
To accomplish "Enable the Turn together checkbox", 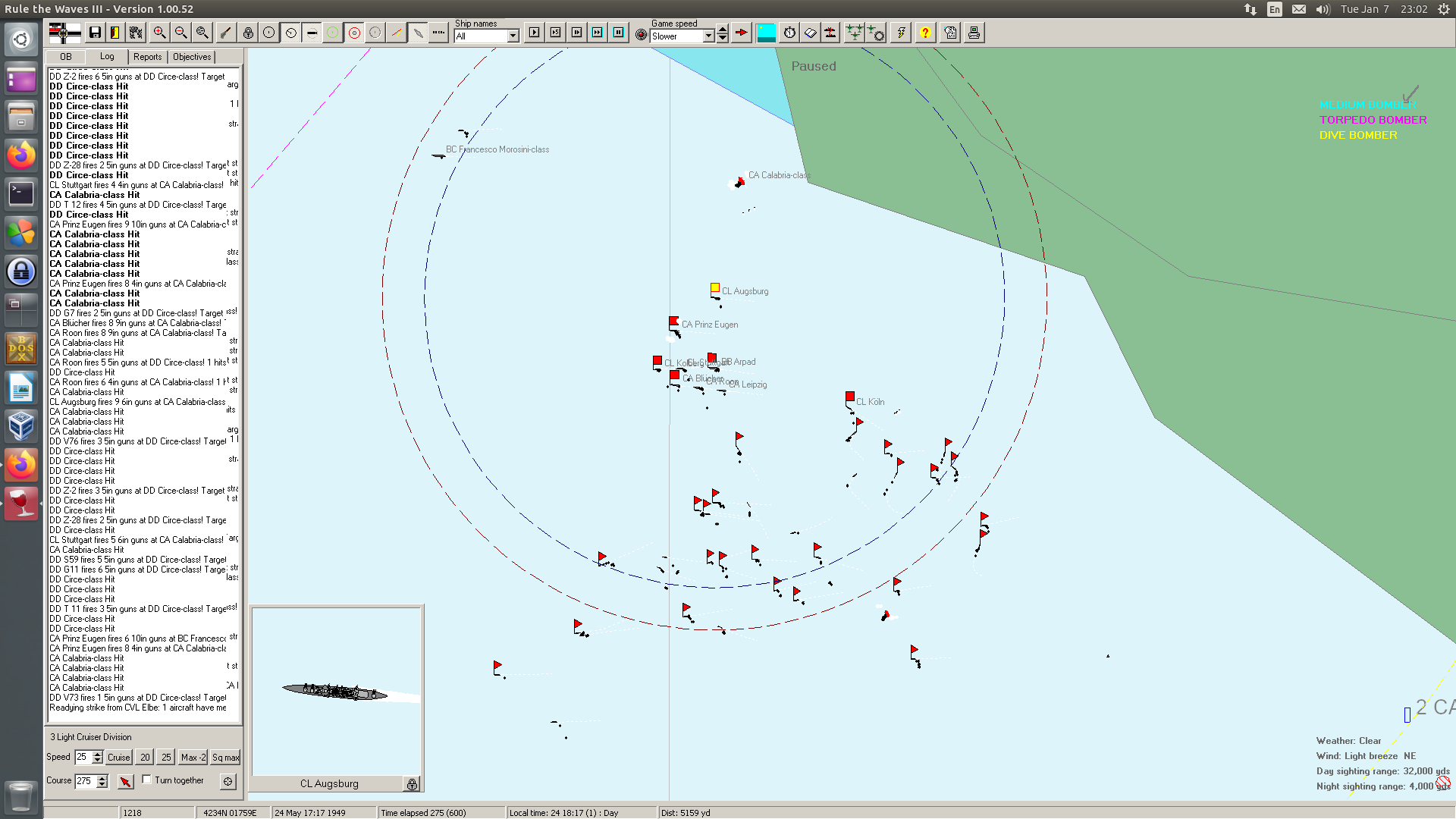I will 147,780.
